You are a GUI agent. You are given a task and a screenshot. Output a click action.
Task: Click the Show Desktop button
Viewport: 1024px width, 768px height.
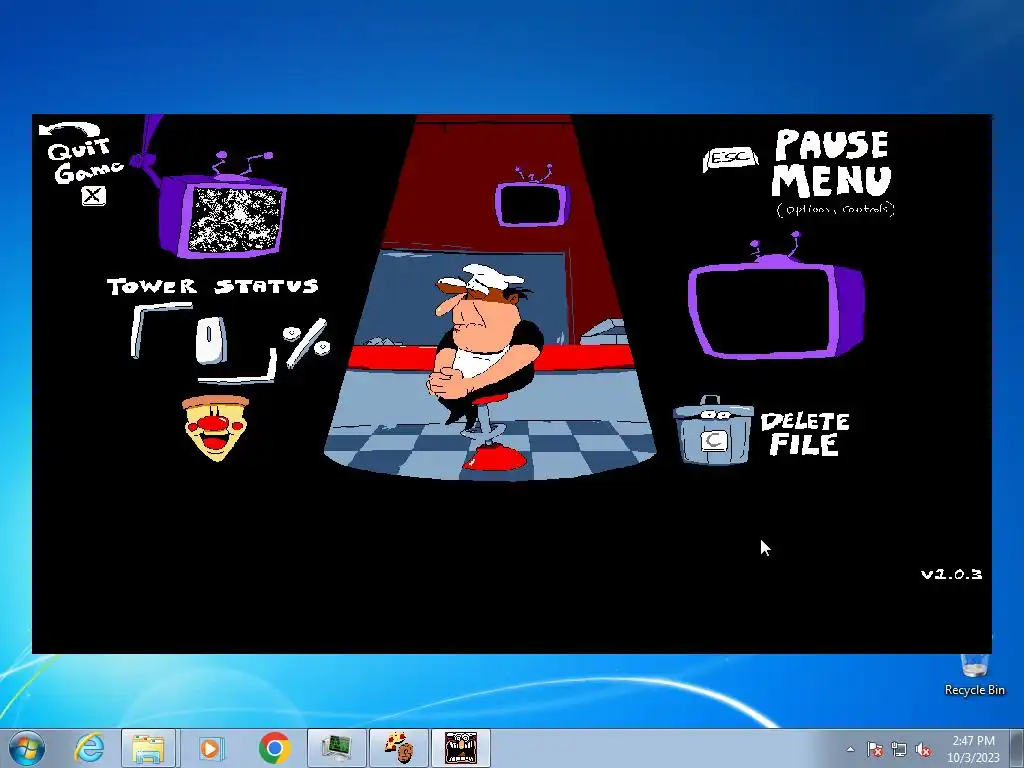1018,748
